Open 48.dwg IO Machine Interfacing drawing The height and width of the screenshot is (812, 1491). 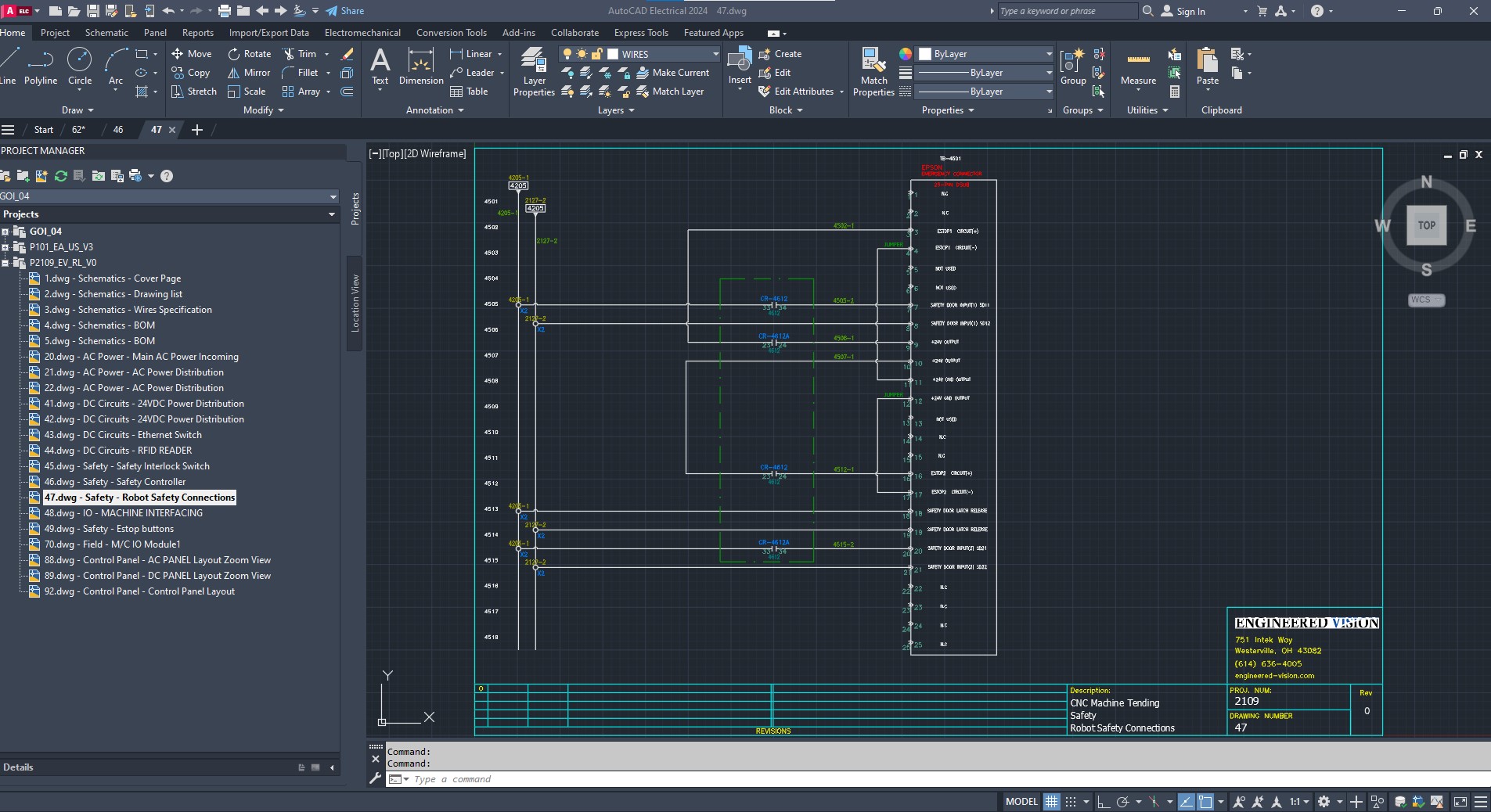[123, 513]
